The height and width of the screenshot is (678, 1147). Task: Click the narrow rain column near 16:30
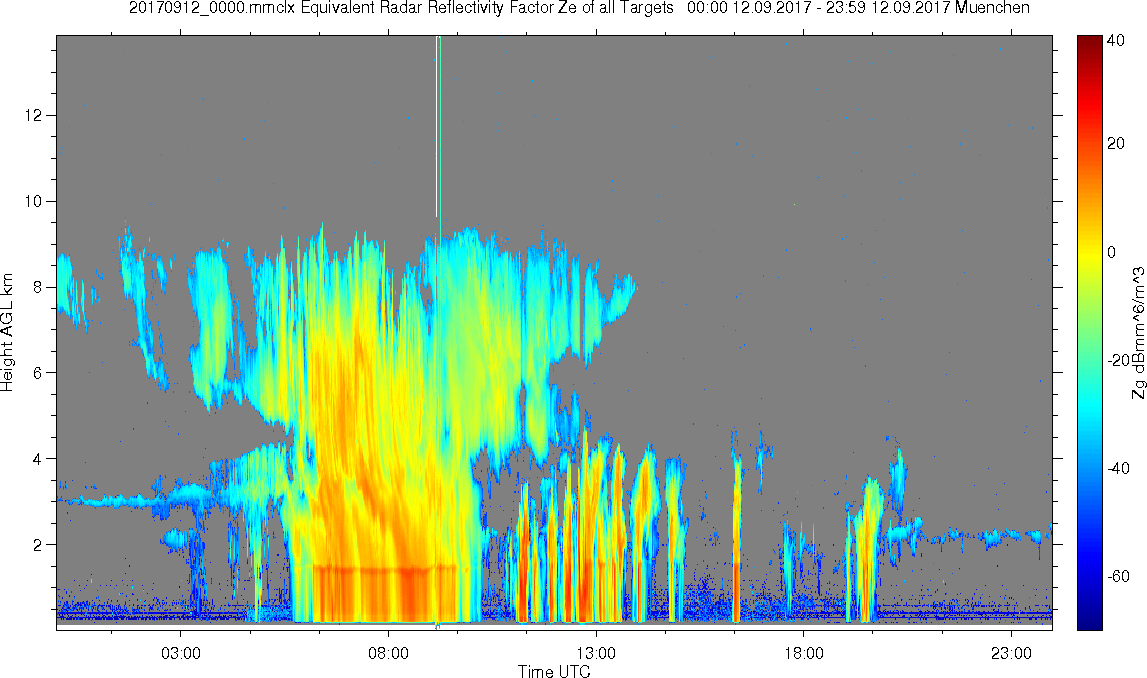pyautogui.click(x=737, y=538)
